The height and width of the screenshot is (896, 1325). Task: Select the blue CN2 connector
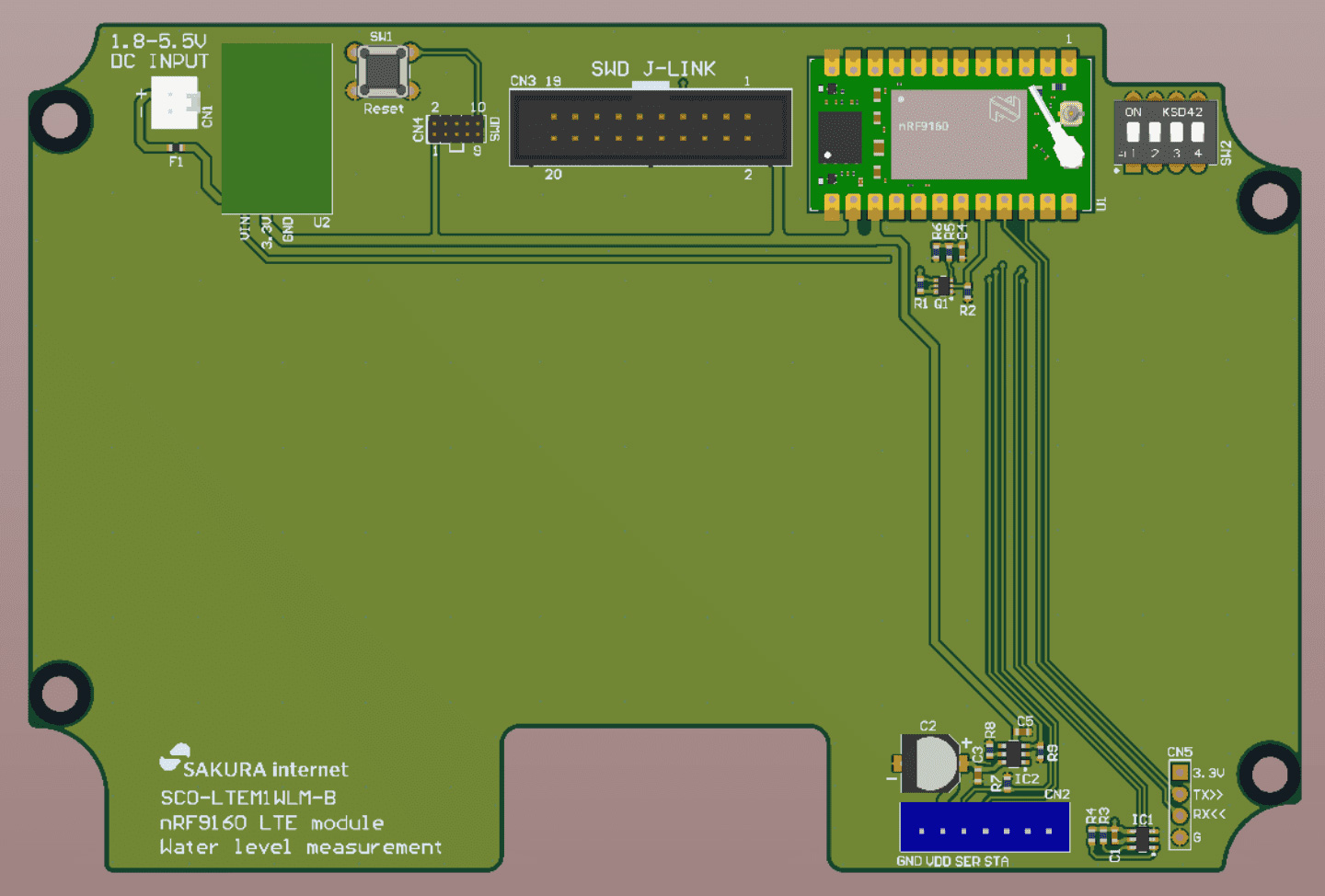984,827
